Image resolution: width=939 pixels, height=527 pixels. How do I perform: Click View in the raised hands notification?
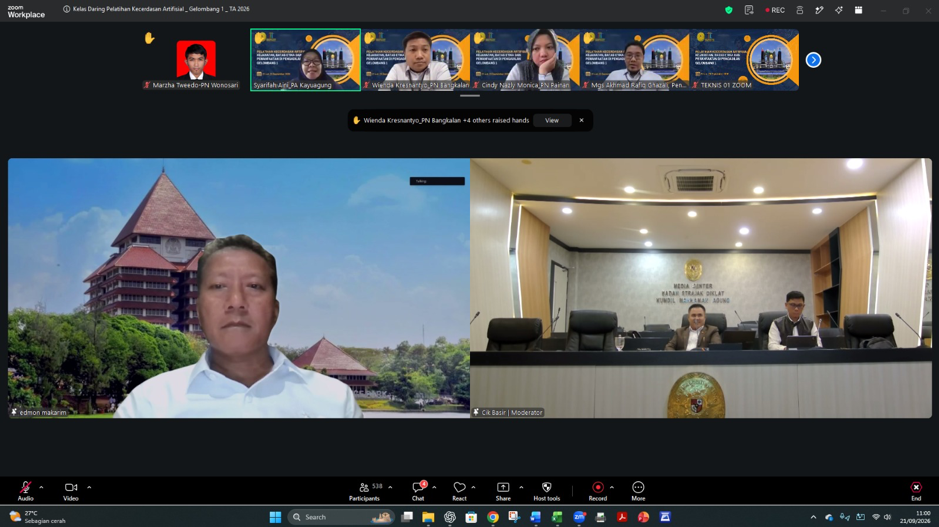click(x=552, y=120)
